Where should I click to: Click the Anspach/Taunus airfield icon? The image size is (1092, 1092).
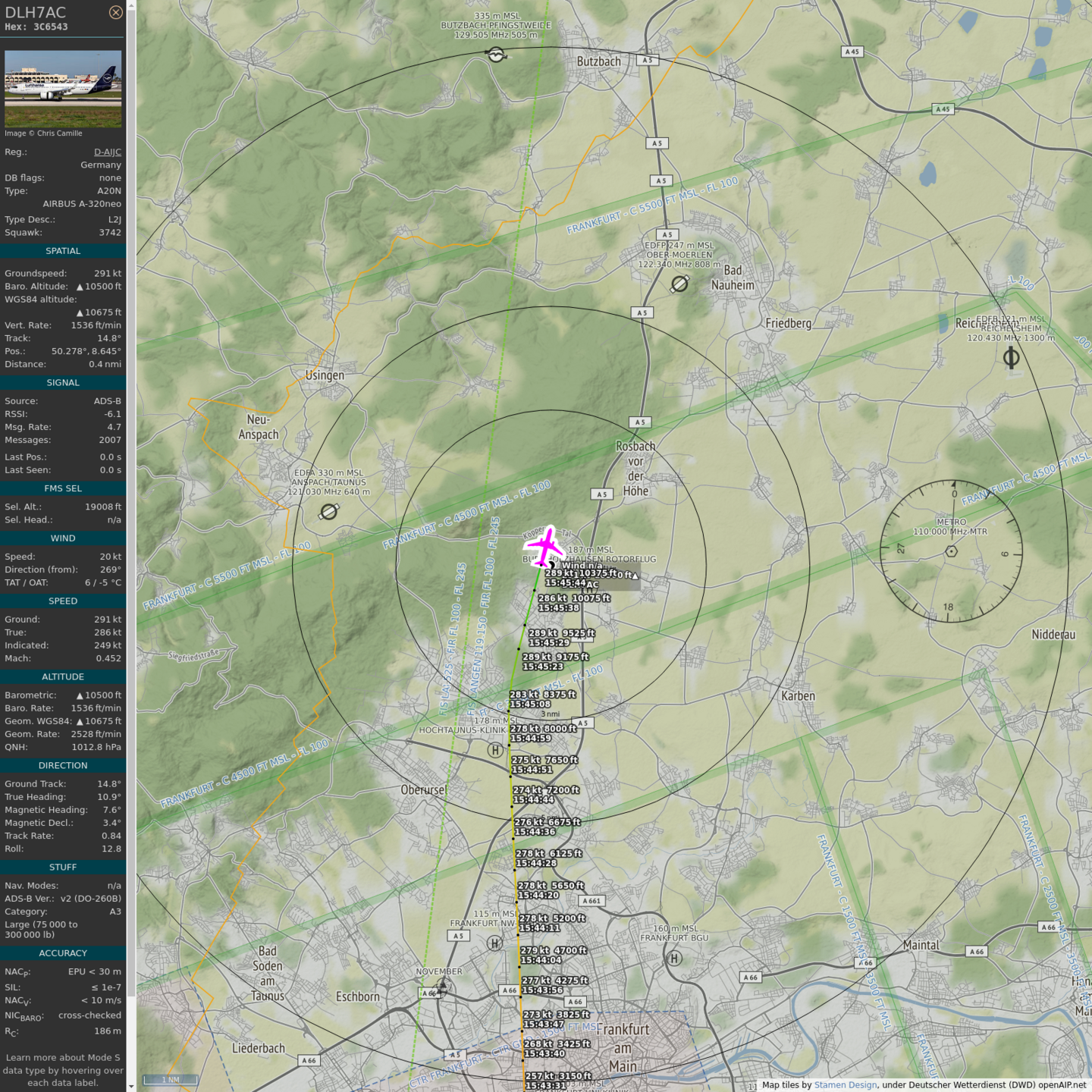[x=328, y=513]
